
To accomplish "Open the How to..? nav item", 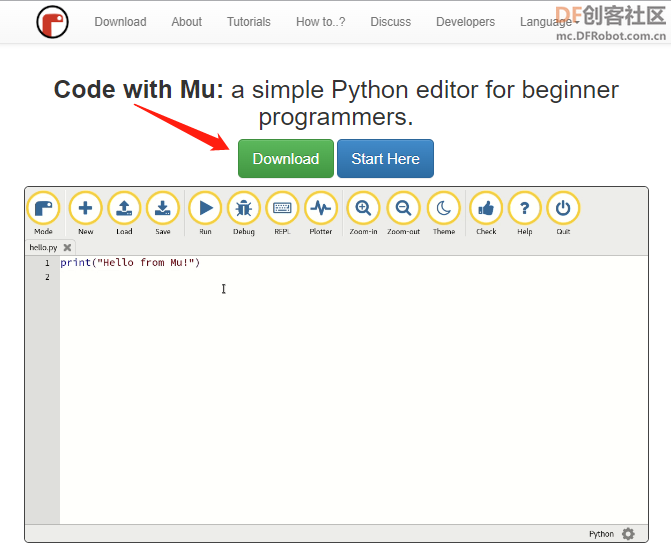I will point(321,22).
